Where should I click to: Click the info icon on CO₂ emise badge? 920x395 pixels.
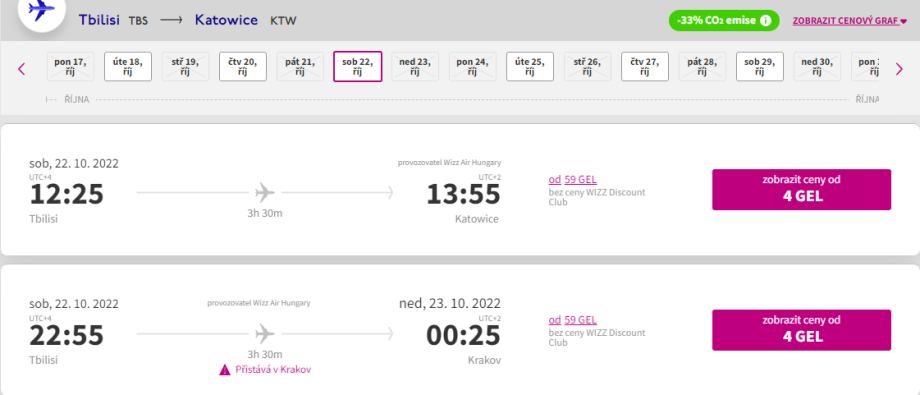pyautogui.click(x=765, y=21)
